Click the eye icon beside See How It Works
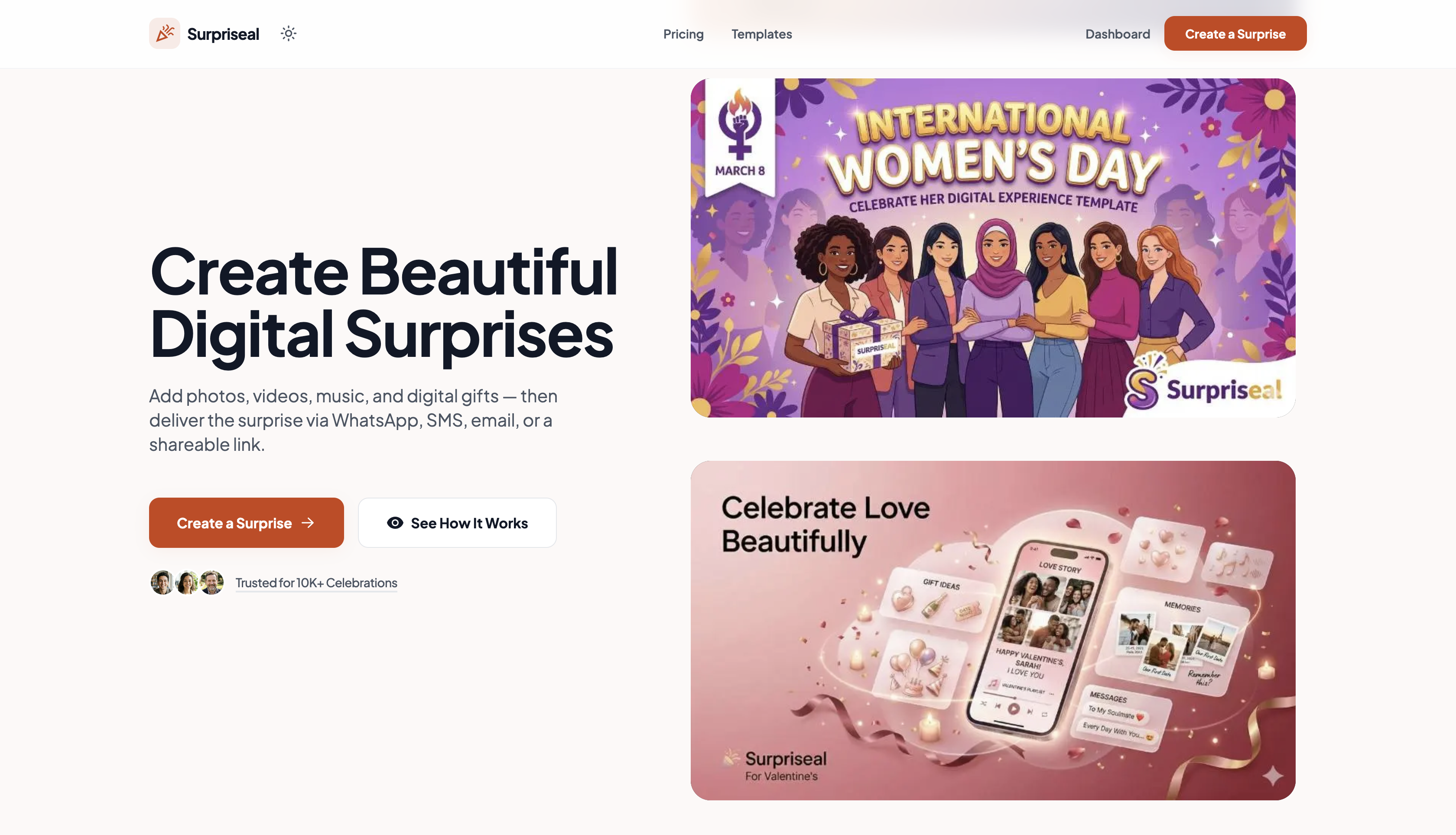 (395, 522)
